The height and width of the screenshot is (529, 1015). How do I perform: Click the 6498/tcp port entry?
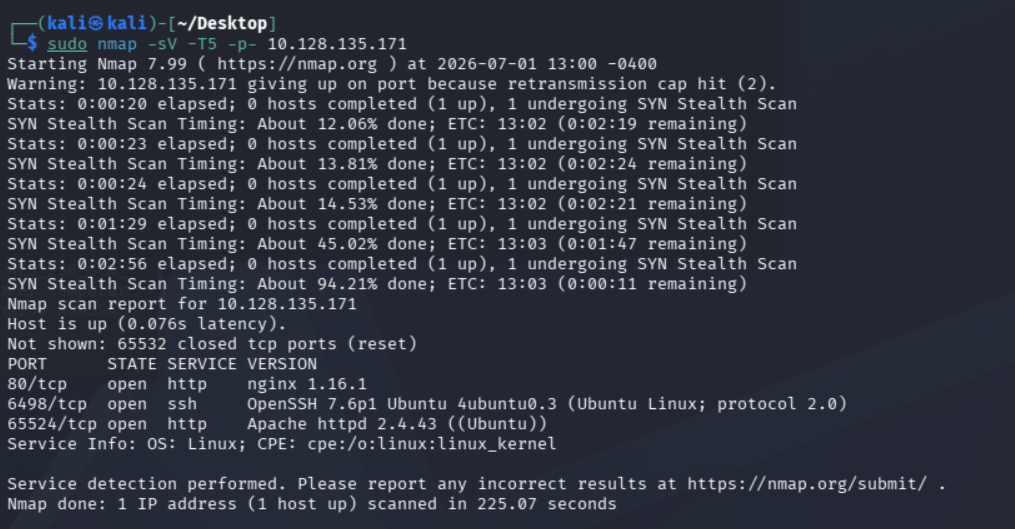click(x=47, y=404)
